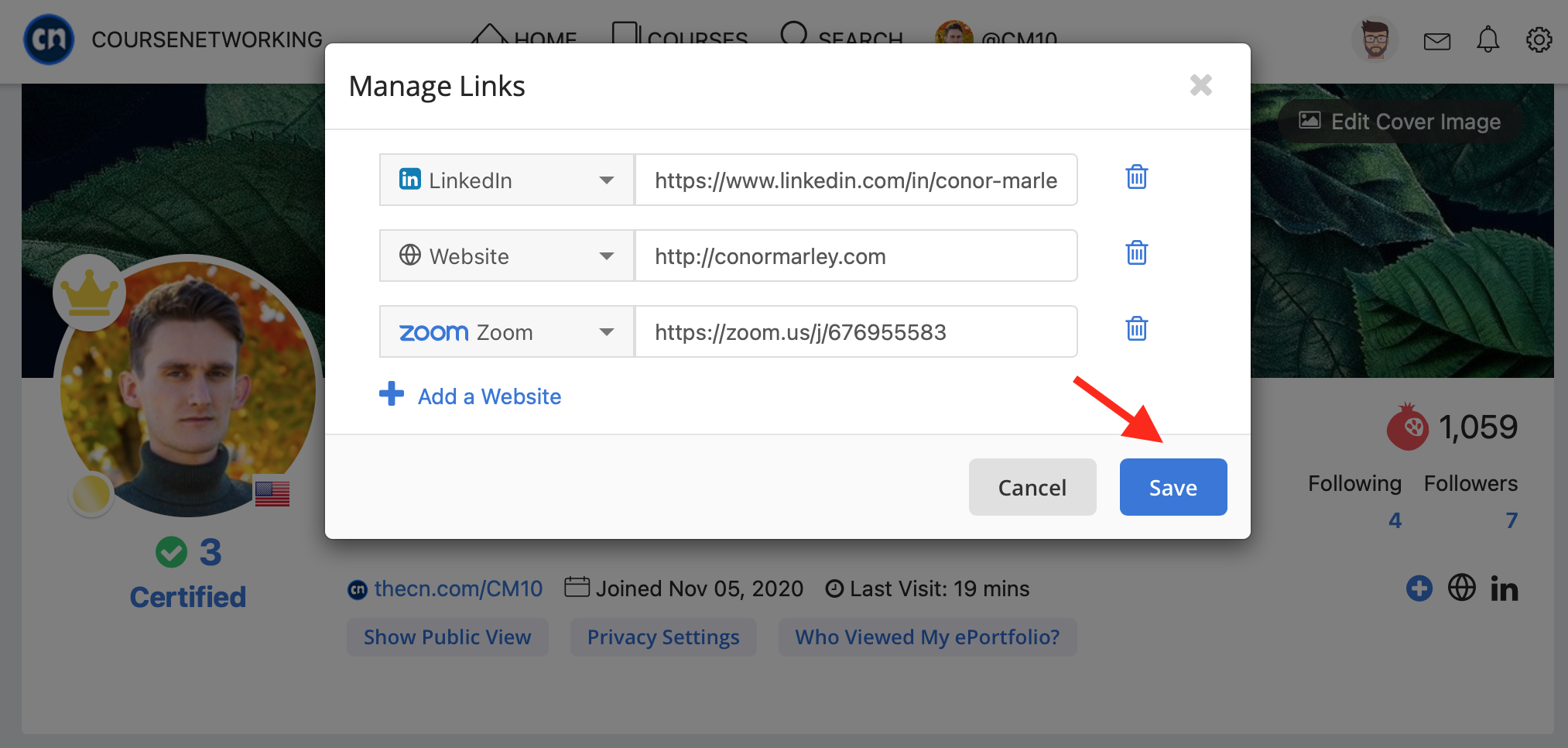Screen dimensions: 1568x748
Task: Open the mail envelope icon
Action: coord(1436,41)
